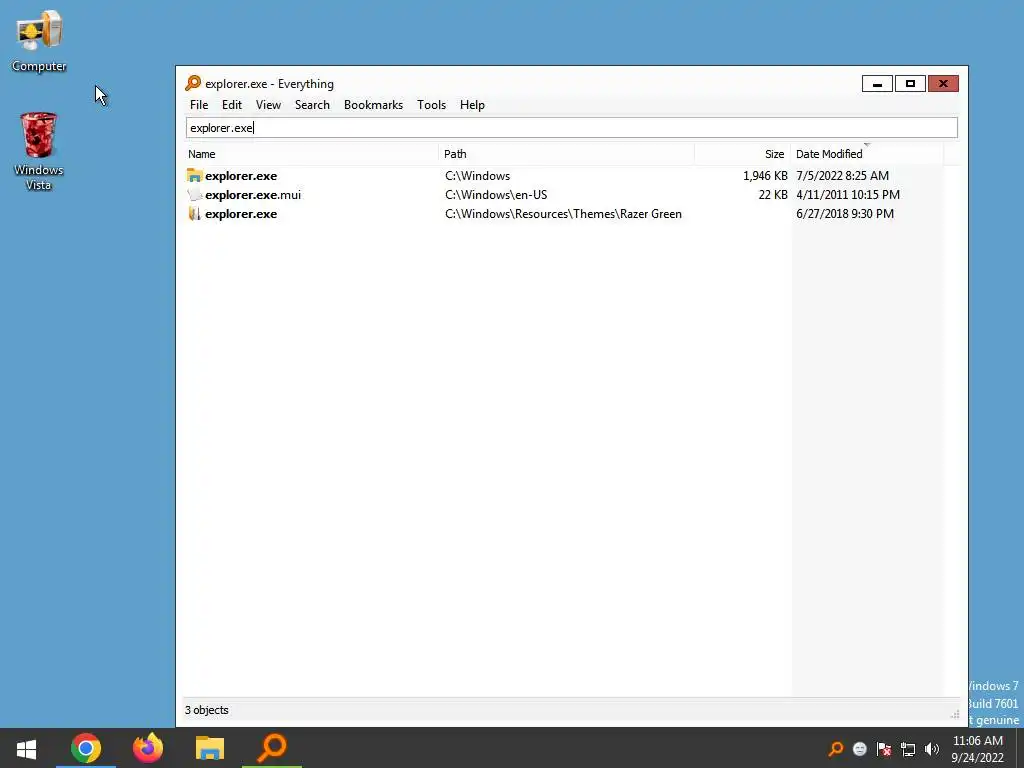Sort results by Name column header
The width and height of the screenshot is (1024, 768).
coord(311,154)
